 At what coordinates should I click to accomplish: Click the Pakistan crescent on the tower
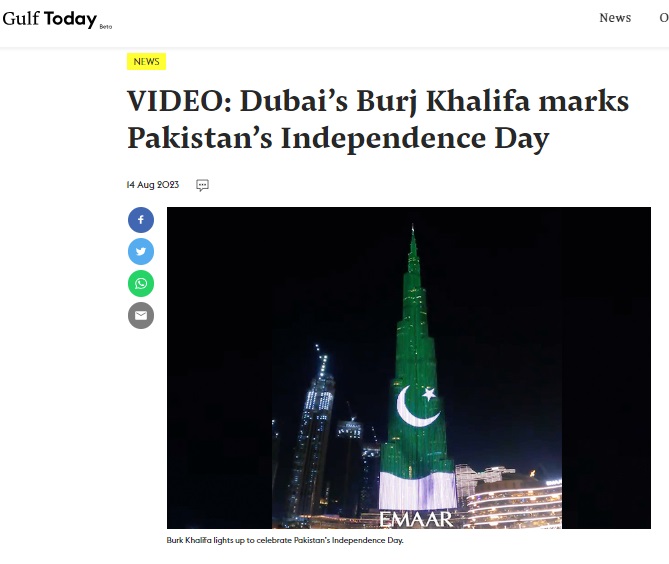click(x=417, y=406)
